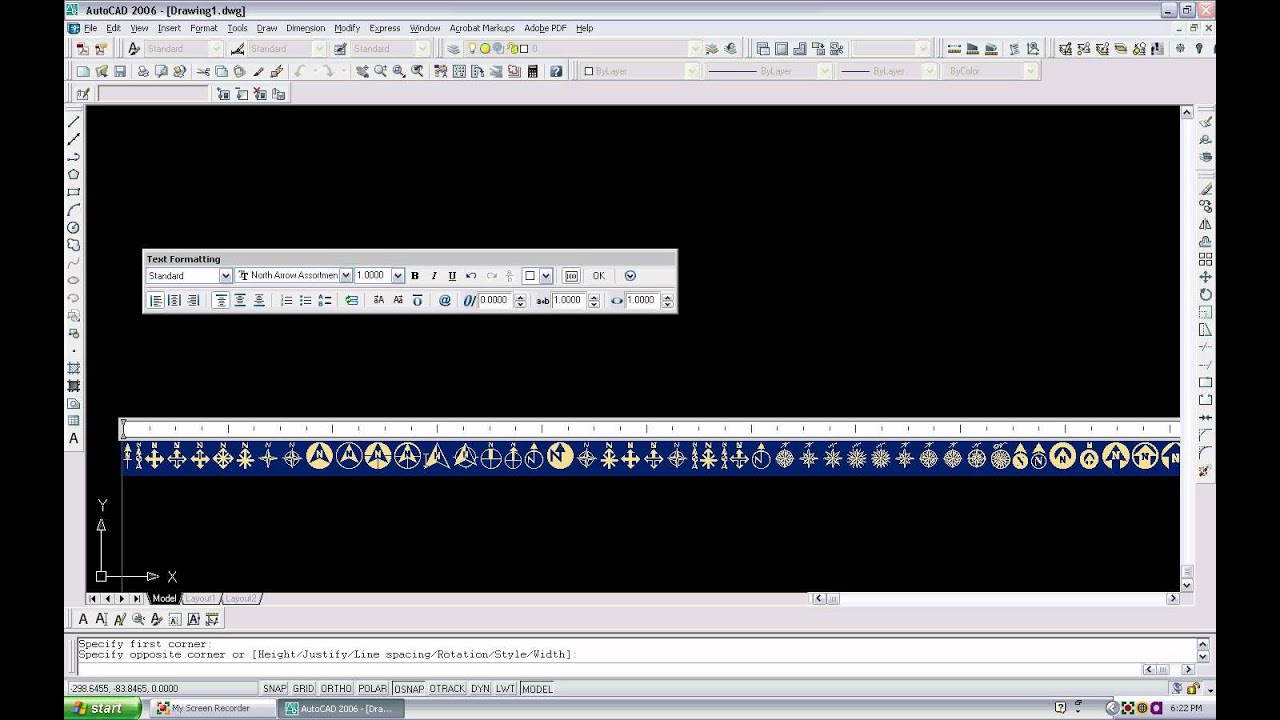This screenshot has width=1280, height=720.
Task: Apply bold in Text Formatting
Action: [415, 276]
